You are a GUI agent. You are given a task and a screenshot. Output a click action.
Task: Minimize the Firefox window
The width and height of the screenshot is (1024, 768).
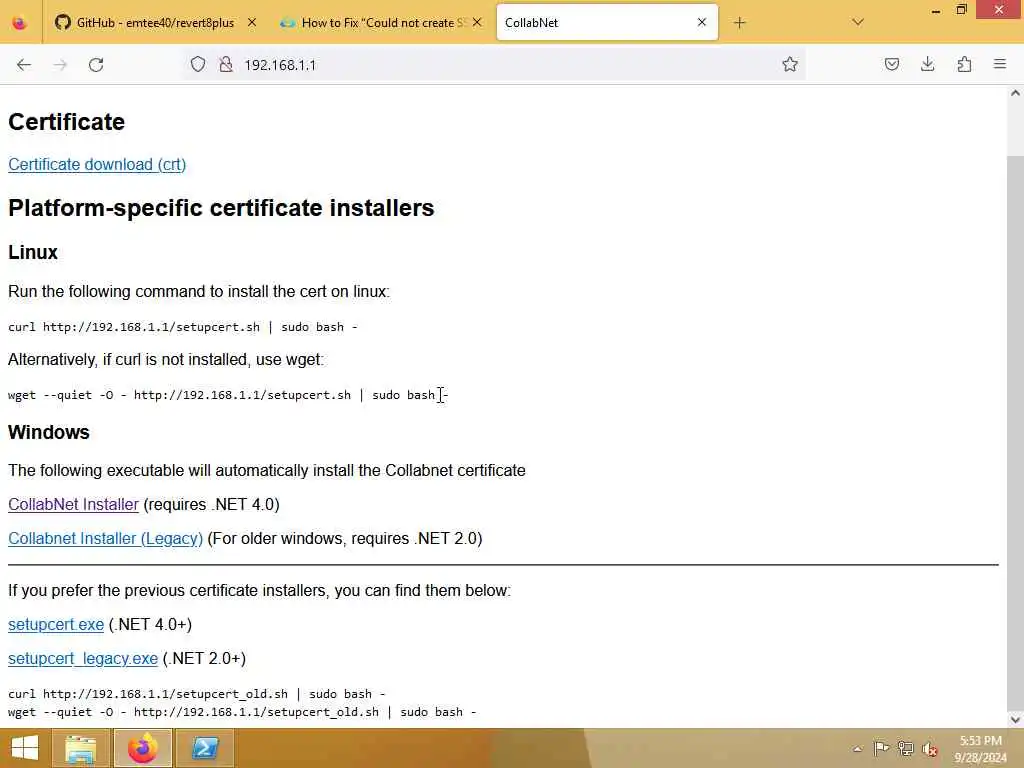point(936,10)
